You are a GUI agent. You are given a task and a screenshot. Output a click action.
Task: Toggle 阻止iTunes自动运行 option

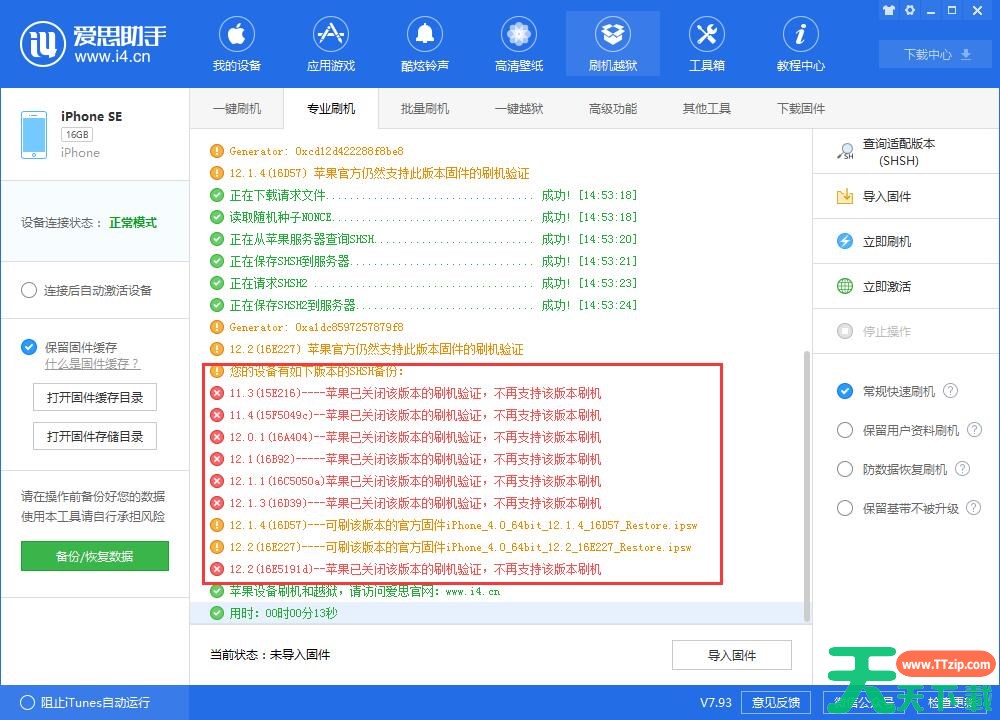pyautogui.click(x=28, y=702)
